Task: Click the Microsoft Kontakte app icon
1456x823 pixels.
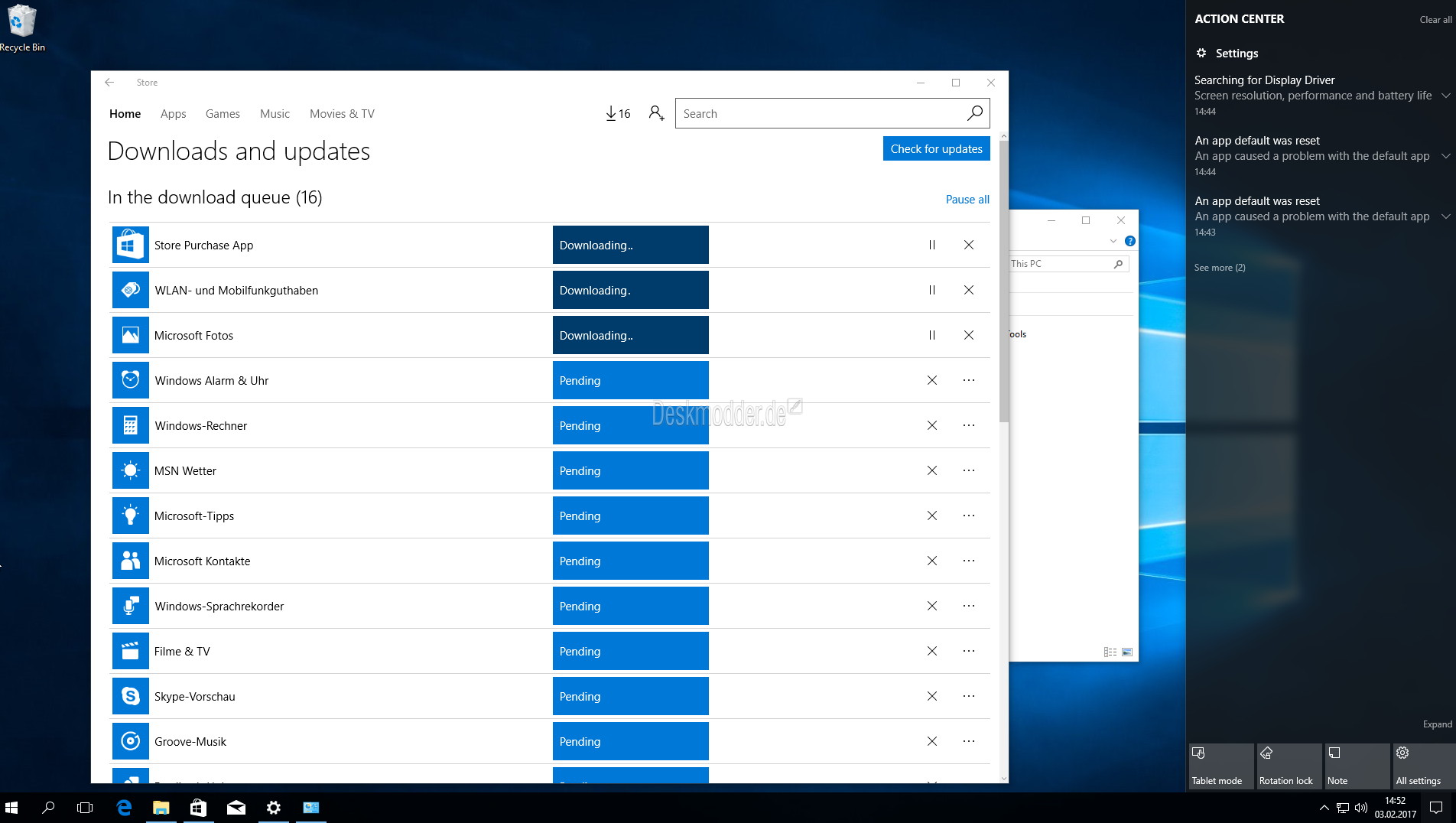Action: [130, 561]
